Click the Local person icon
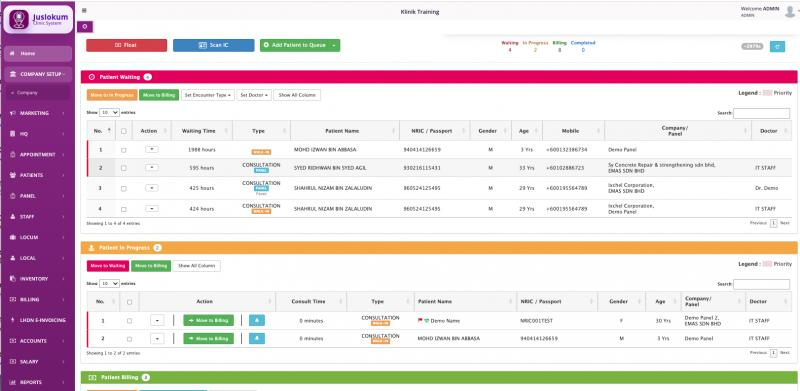Viewport: 800px width, 391px height. point(13,258)
